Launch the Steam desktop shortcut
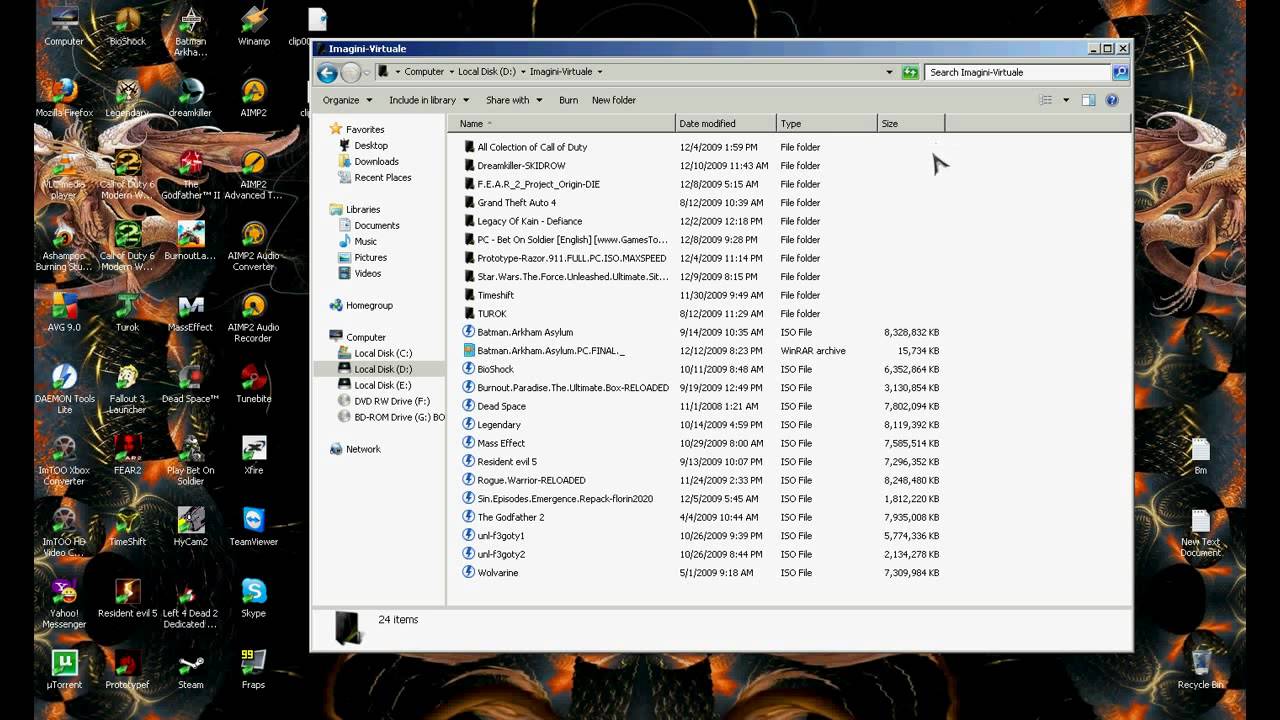1280x720 pixels. pos(190,671)
